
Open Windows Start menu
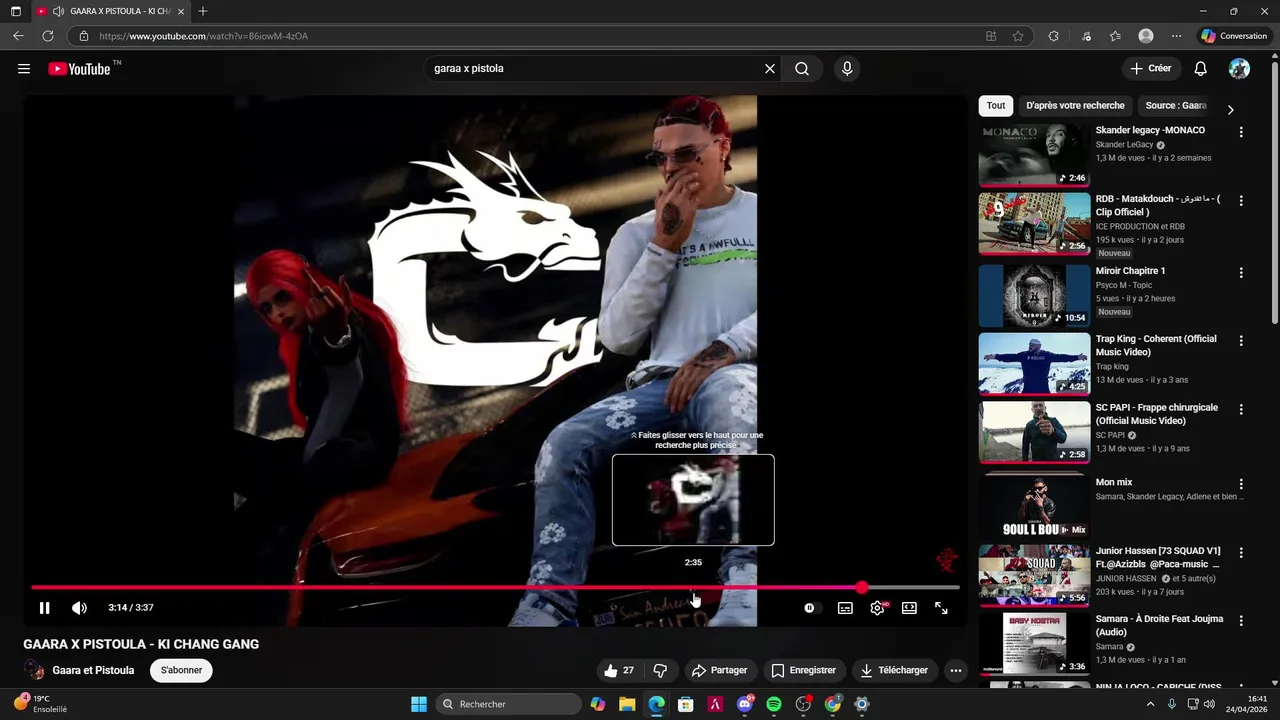(419, 704)
